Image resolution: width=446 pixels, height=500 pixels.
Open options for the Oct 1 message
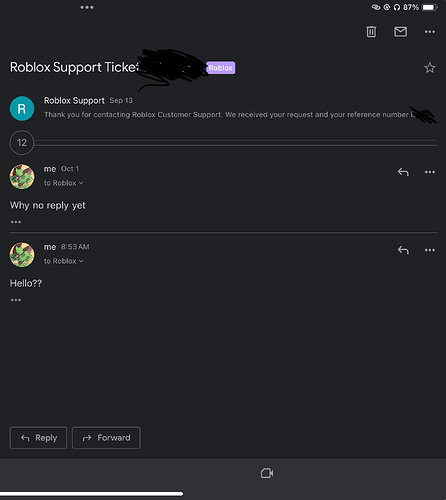(430, 172)
